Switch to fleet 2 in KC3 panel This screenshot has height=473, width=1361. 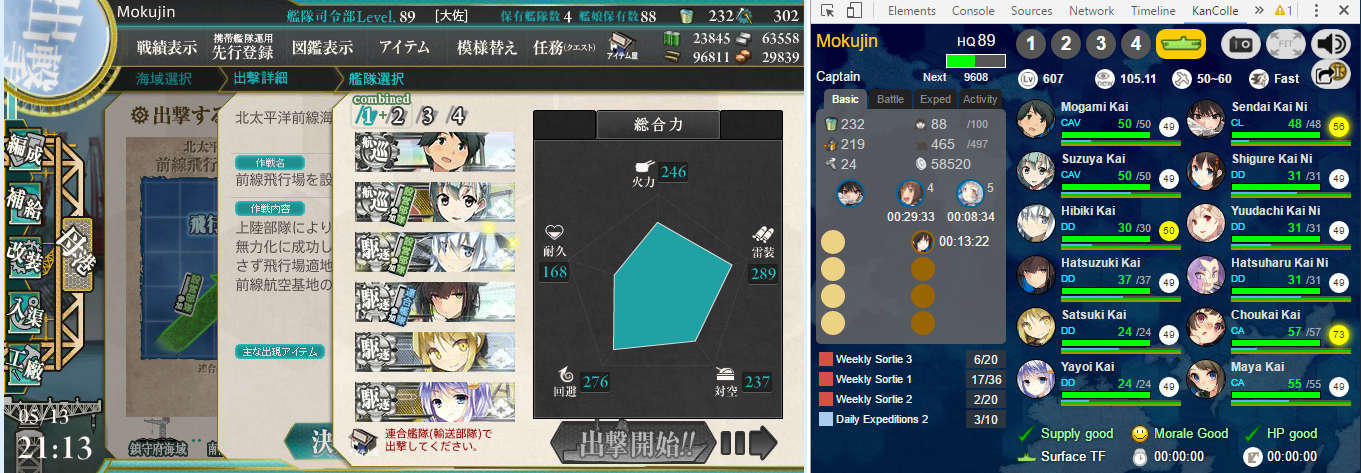1066,45
